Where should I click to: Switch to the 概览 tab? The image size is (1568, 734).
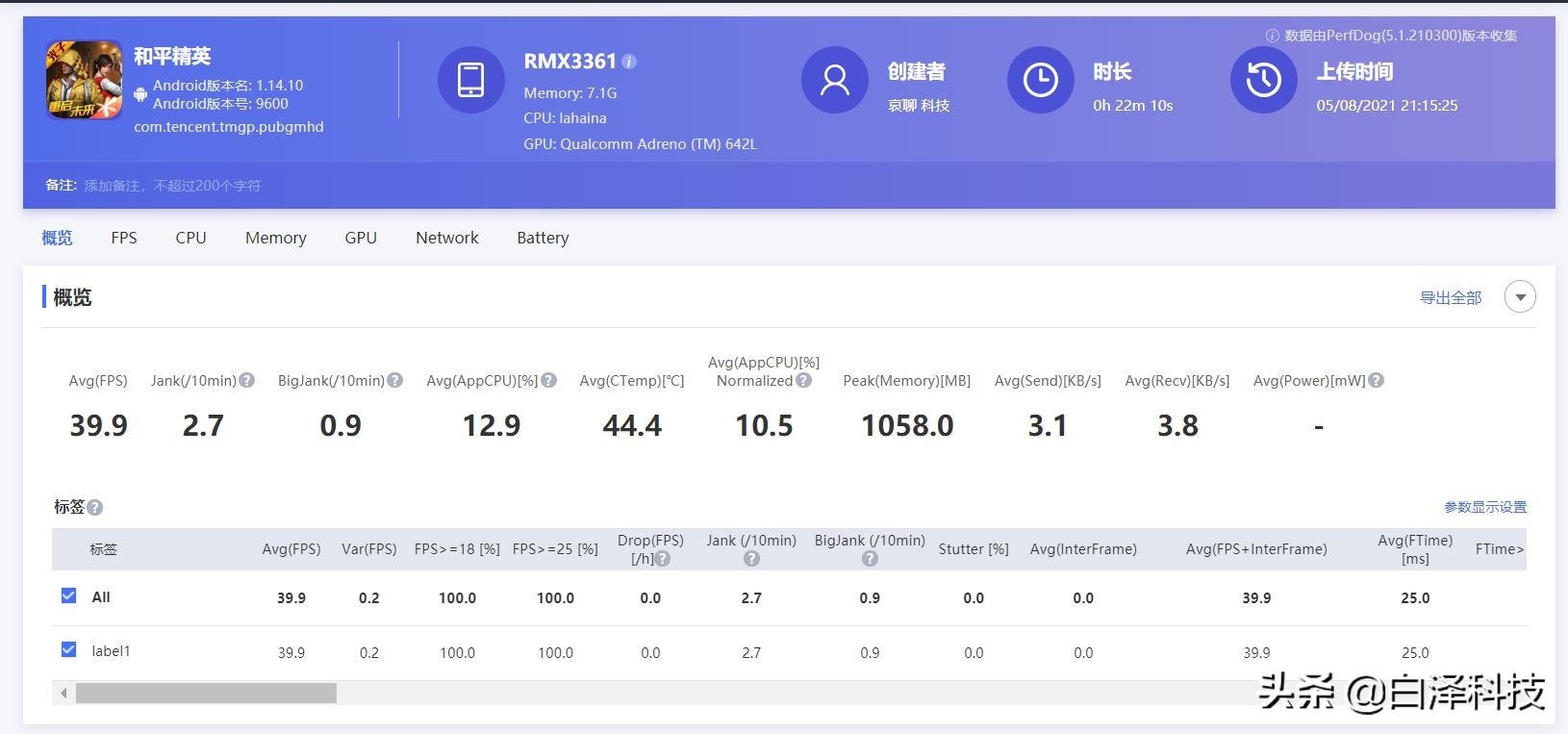point(57,238)
